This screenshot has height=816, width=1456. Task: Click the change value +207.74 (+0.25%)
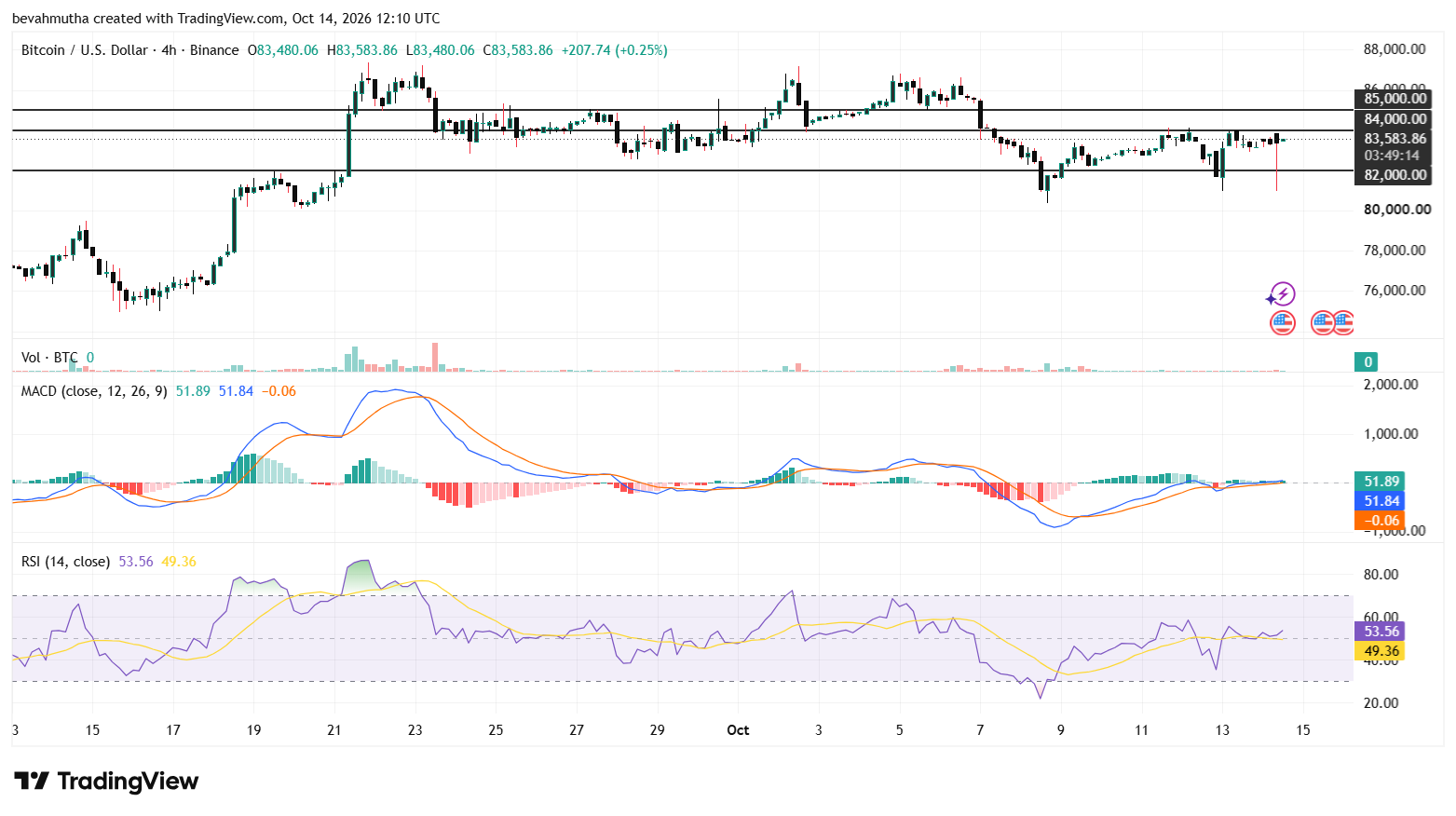[x=614, y=50]
